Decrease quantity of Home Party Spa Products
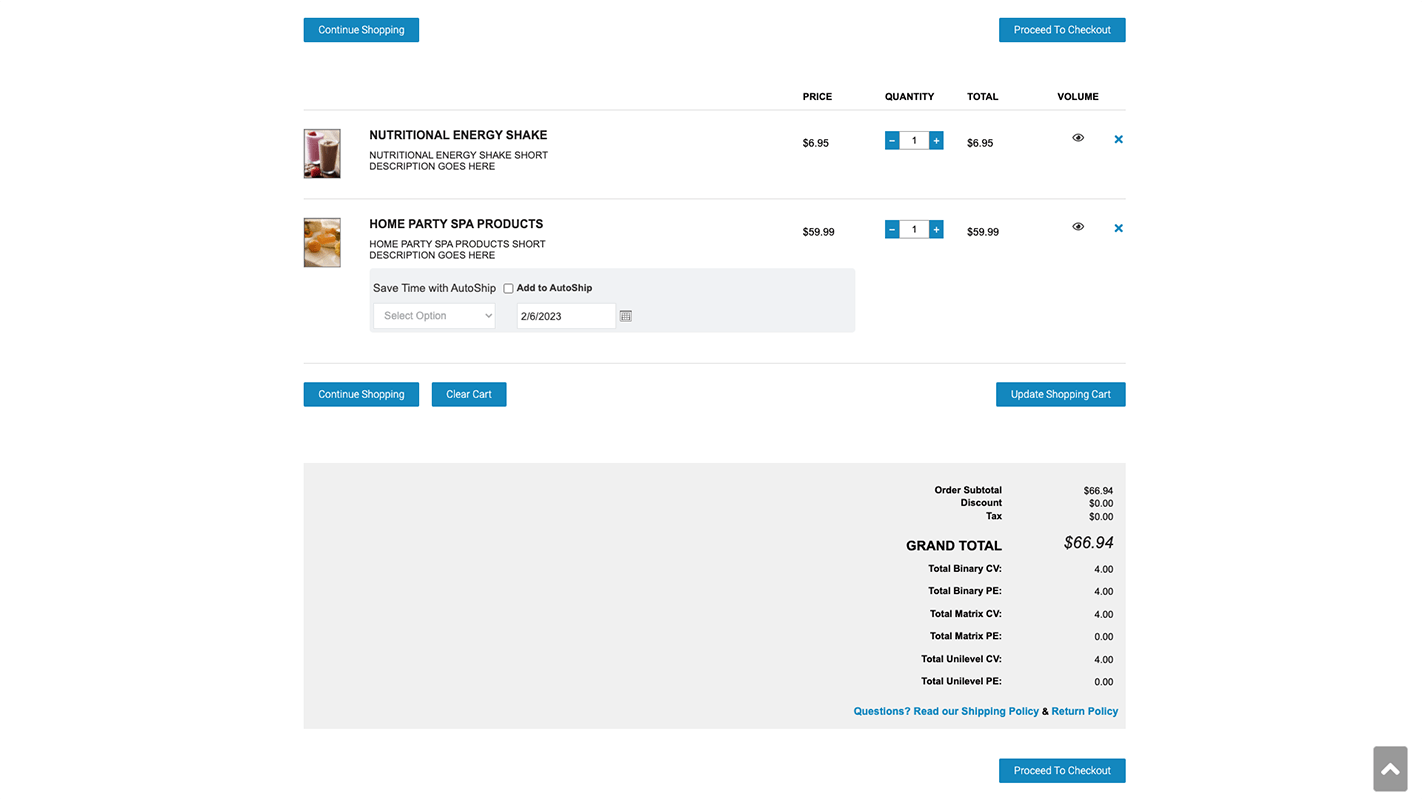 (x=891, y=230)
